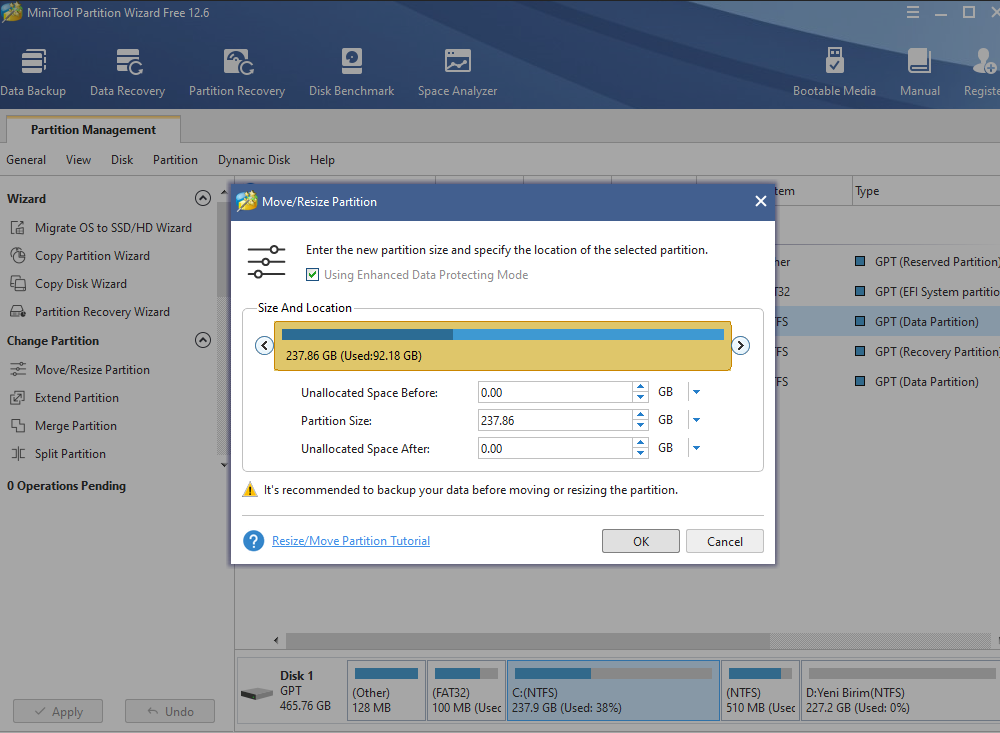Increase Unallocated Space After value

pyautogui.click(x=640, y=443)
